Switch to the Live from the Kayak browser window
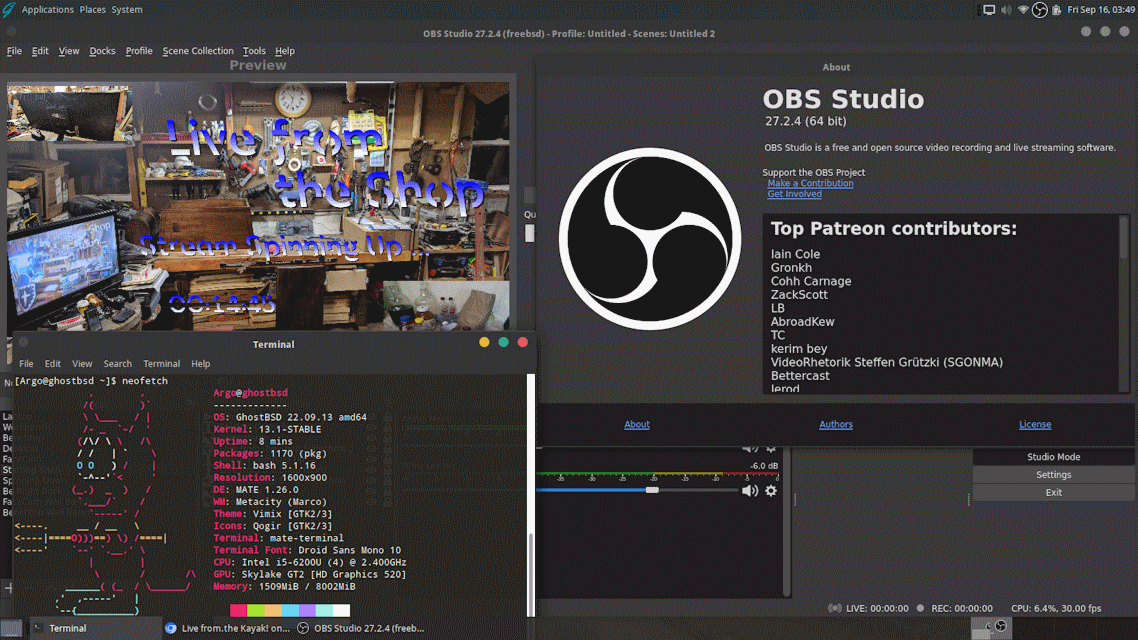 tap(227, 628)
